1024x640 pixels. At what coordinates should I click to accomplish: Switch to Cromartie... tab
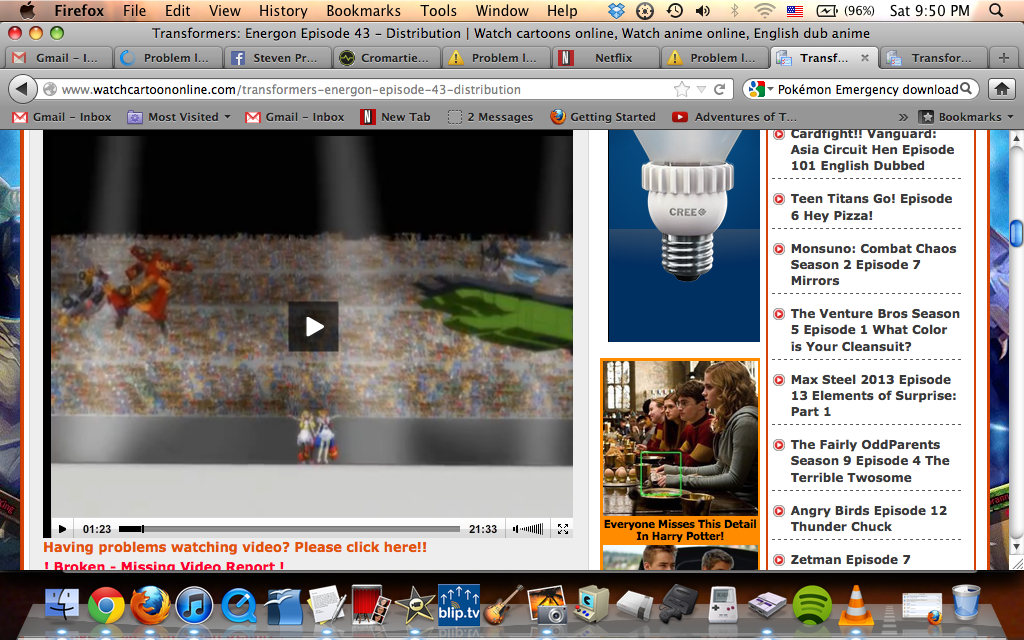pyautogui.click(x=386, y=57)
